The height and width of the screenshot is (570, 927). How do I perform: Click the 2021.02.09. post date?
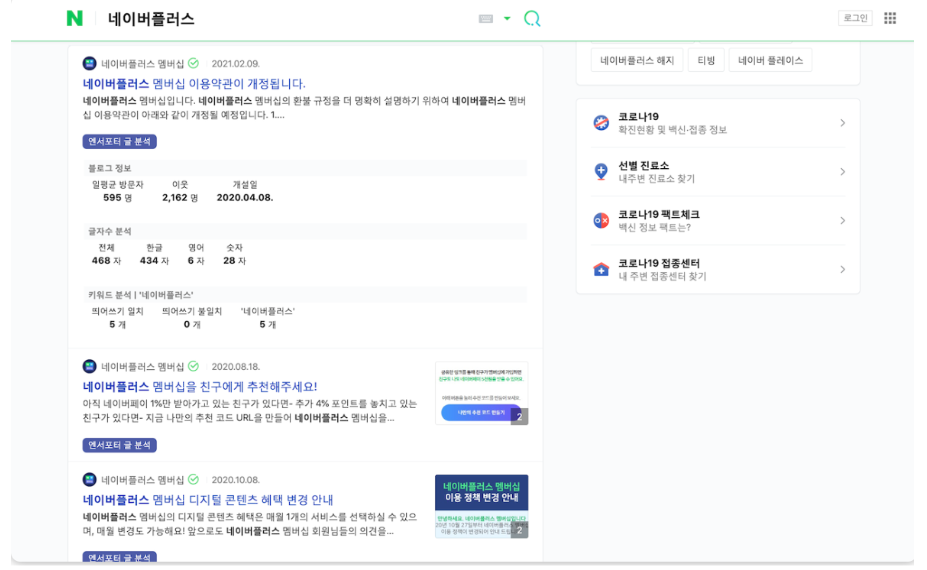[x=235, y=64]
